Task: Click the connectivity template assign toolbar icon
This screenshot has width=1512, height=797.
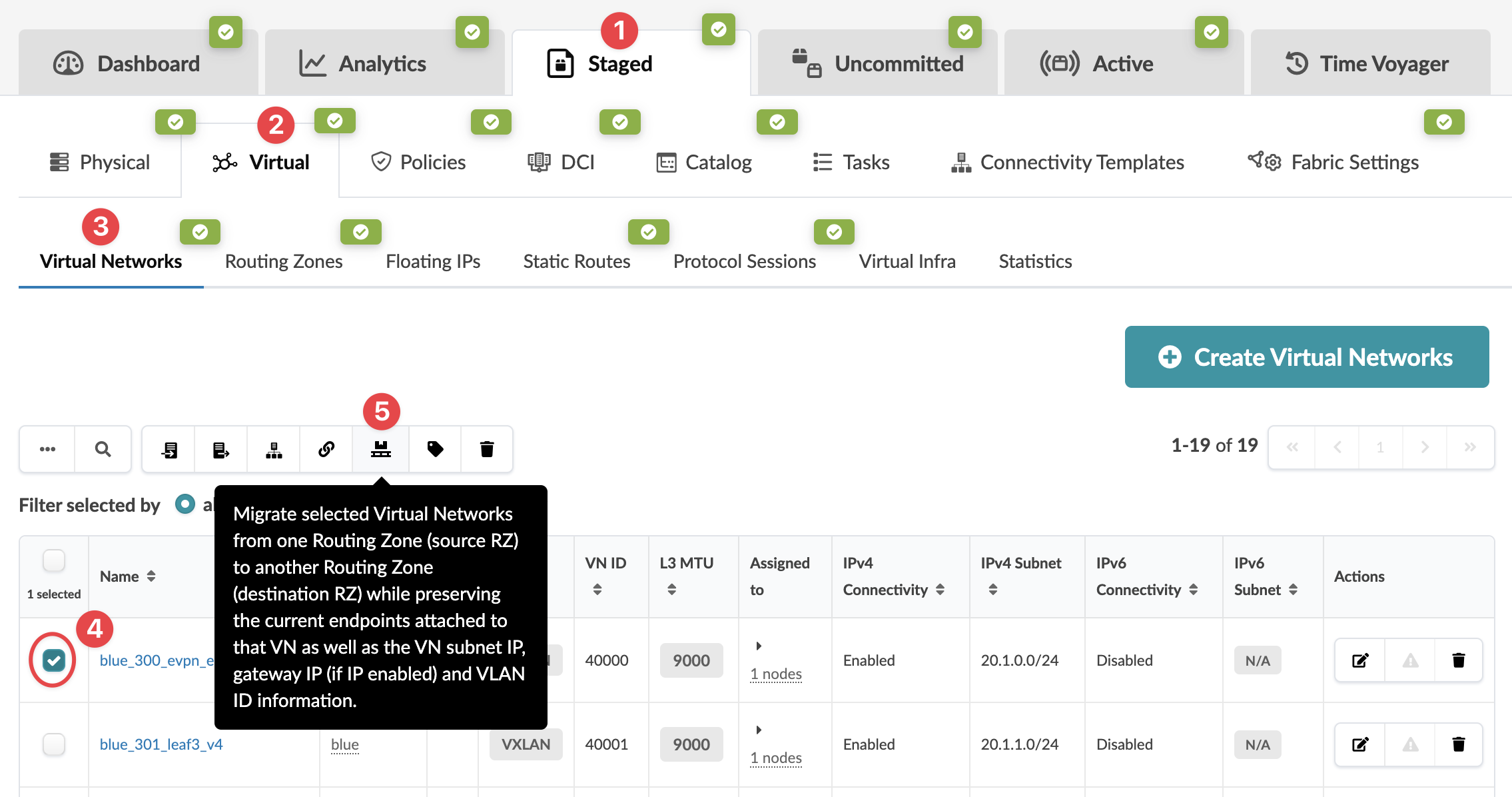Action: point(274,449)
